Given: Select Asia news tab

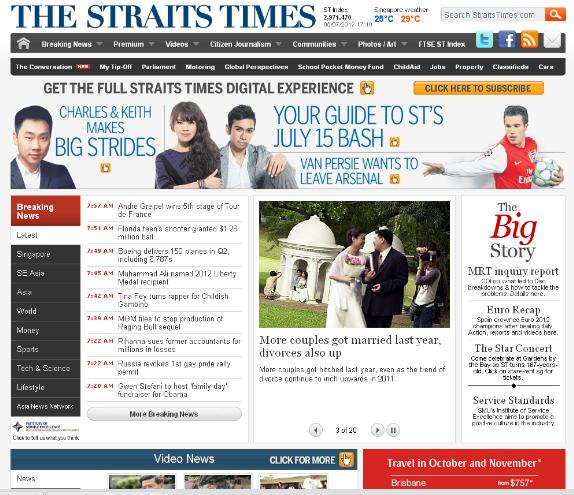Looking at the screenshot, I should [x=45, y=292].
